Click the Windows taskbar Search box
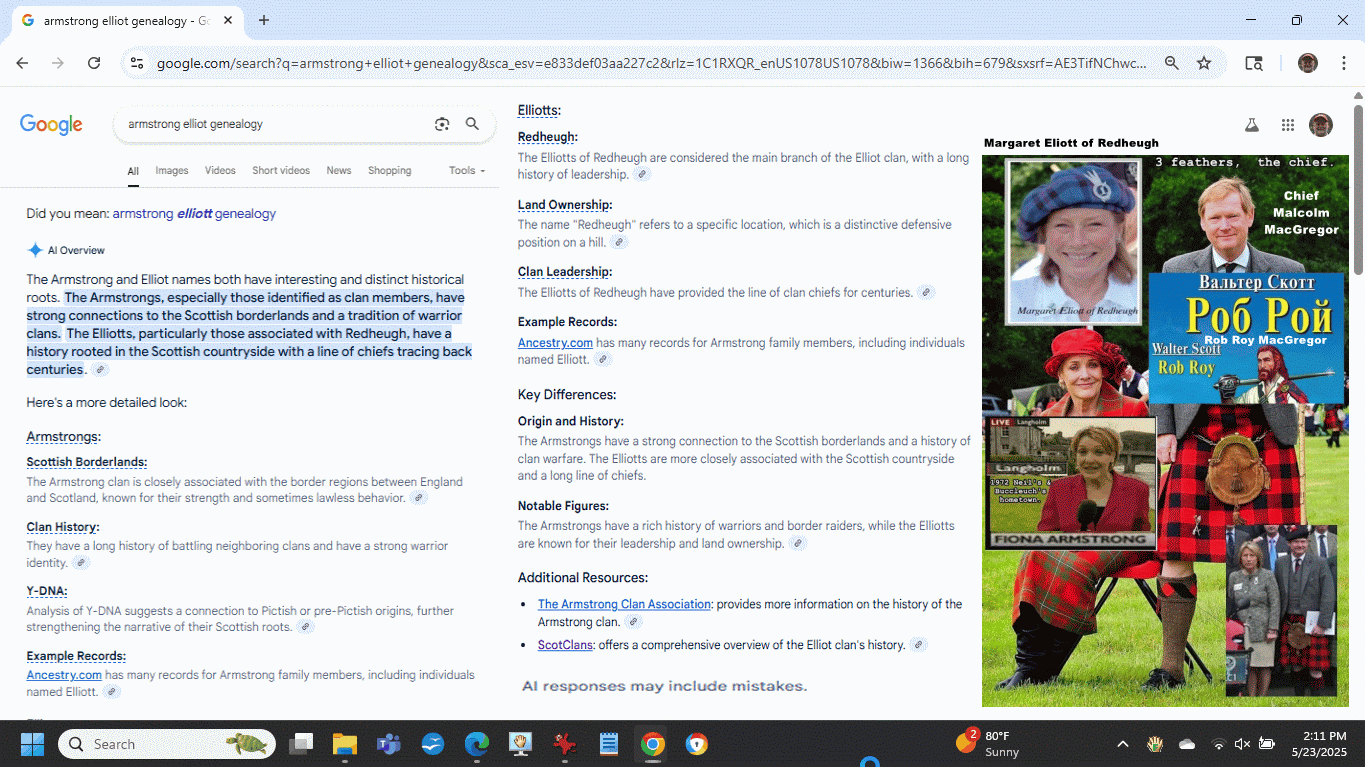The height and width of the screenshot is (767, 1365). click(x=166, y=744)
